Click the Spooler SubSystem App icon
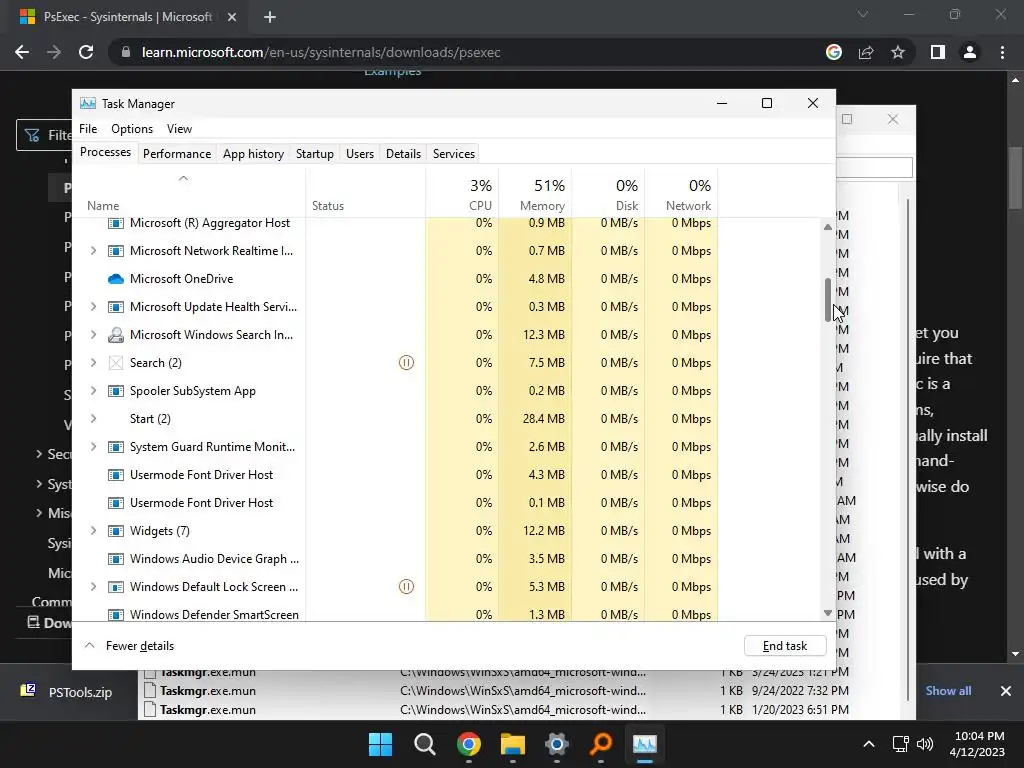The image size is (1024, 768). (x=116, y=391)
